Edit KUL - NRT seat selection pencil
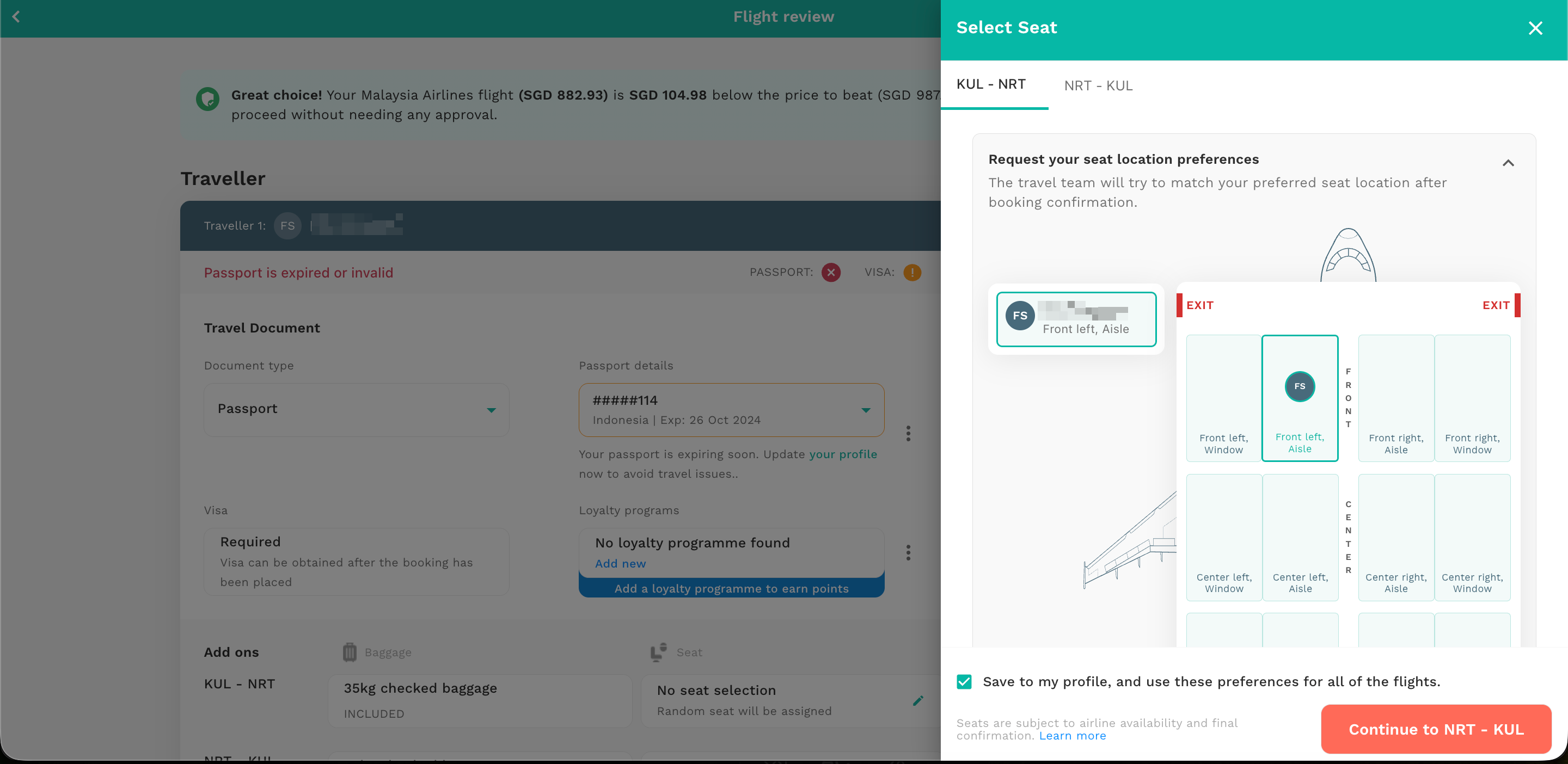Viewport: 1568px width, 764px height. coord(918,701)
